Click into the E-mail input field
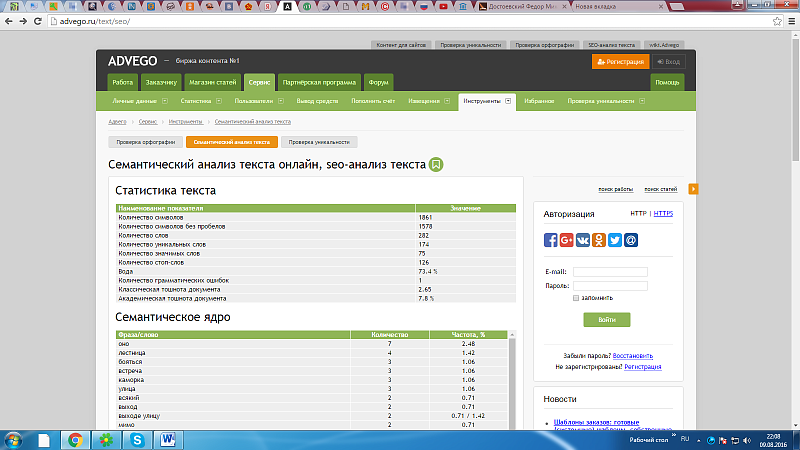800x450 pixels. pos(610,272)
